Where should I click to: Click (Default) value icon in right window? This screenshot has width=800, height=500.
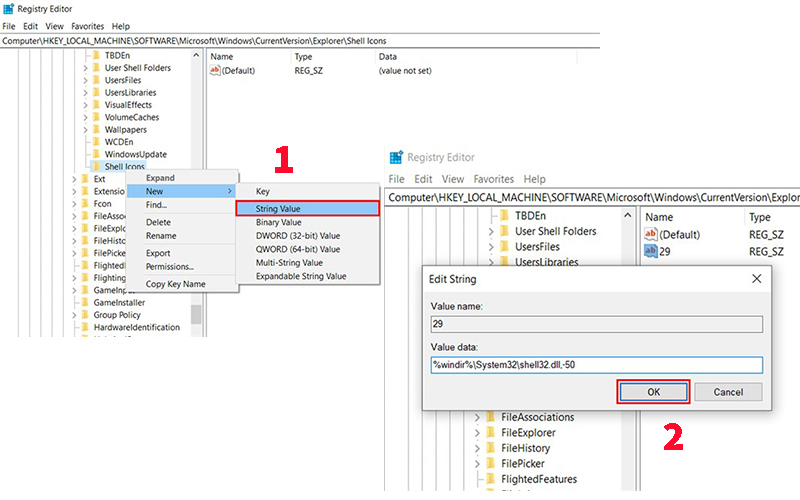651,234
